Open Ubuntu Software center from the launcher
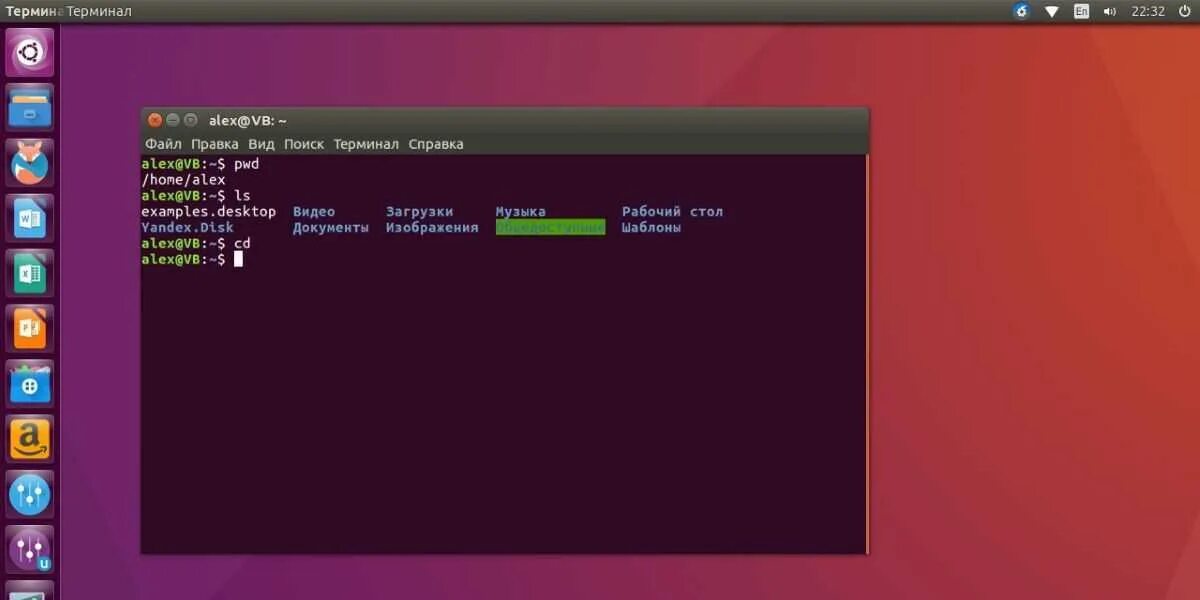 coord(30,384)
